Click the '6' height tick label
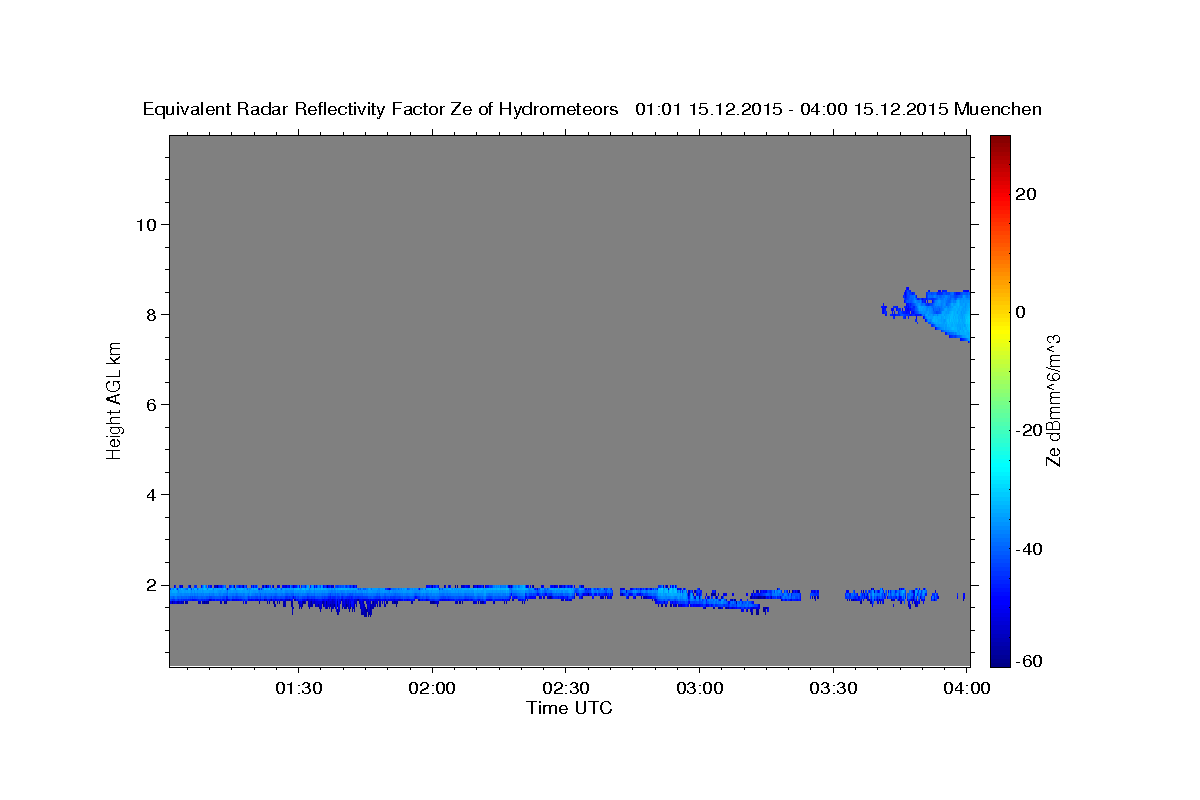Viewport: 1200px width, 800px height. [x=149, y=404]
